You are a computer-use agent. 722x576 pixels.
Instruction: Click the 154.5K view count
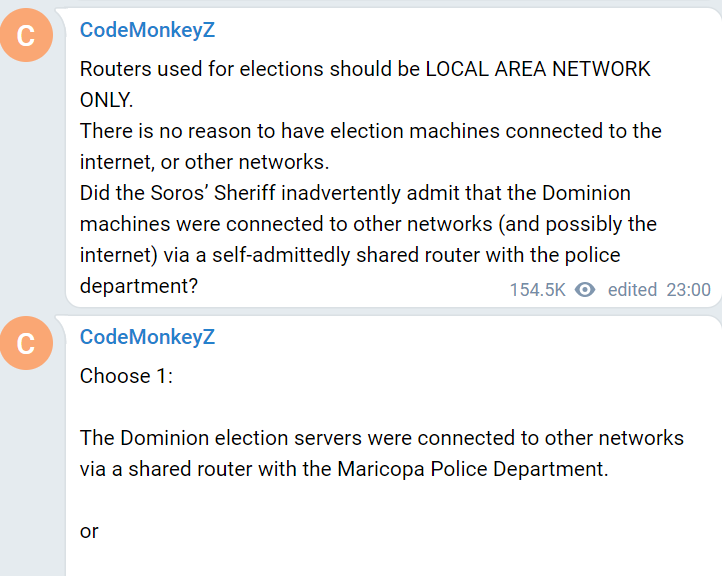[537, 290]
